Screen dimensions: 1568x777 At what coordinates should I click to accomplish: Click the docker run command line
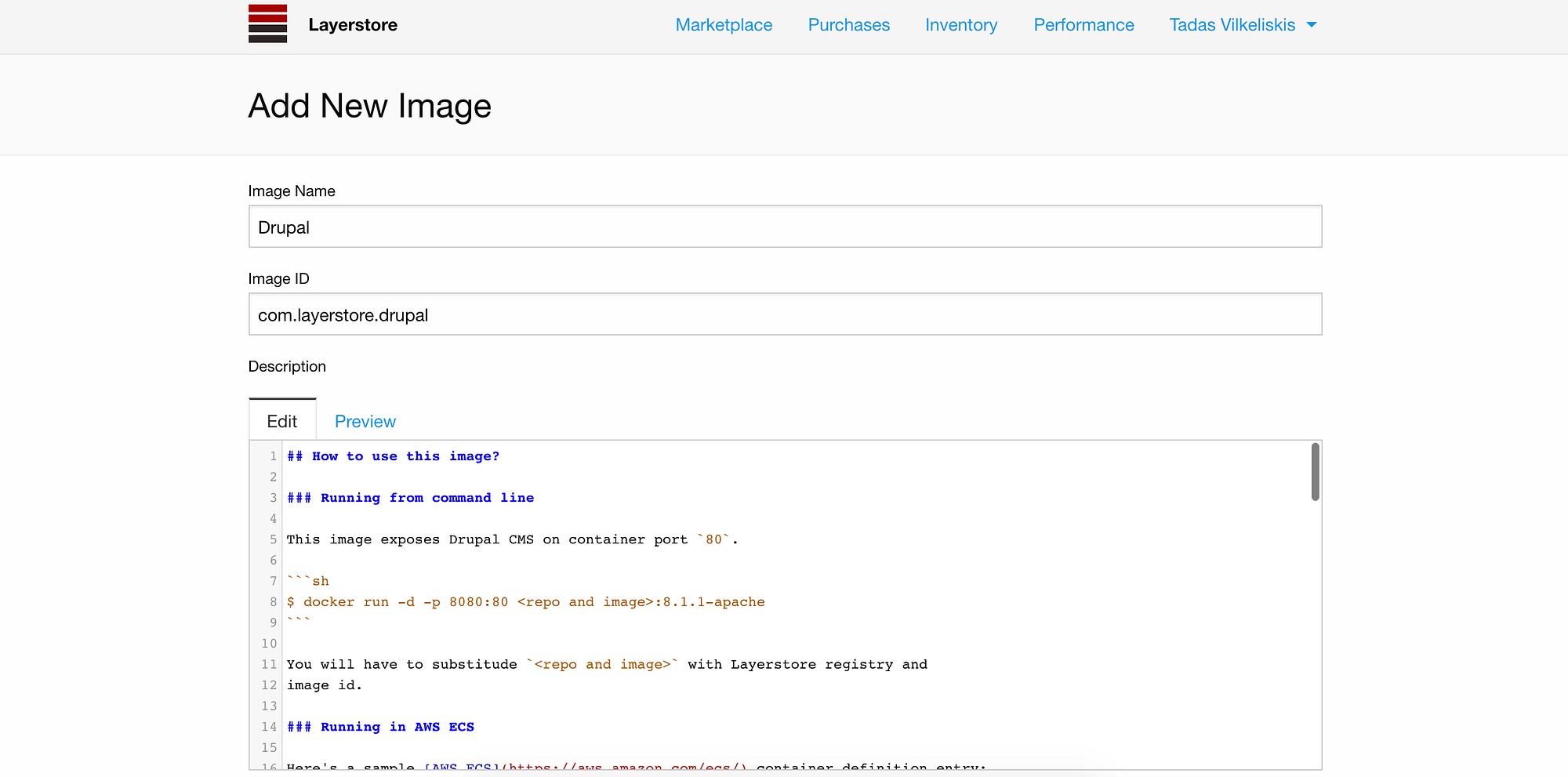point(525,602)
